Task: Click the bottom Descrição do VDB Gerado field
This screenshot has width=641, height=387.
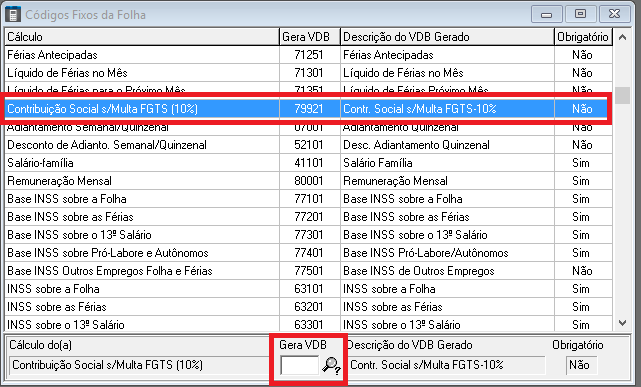Action: click(446, 365)
